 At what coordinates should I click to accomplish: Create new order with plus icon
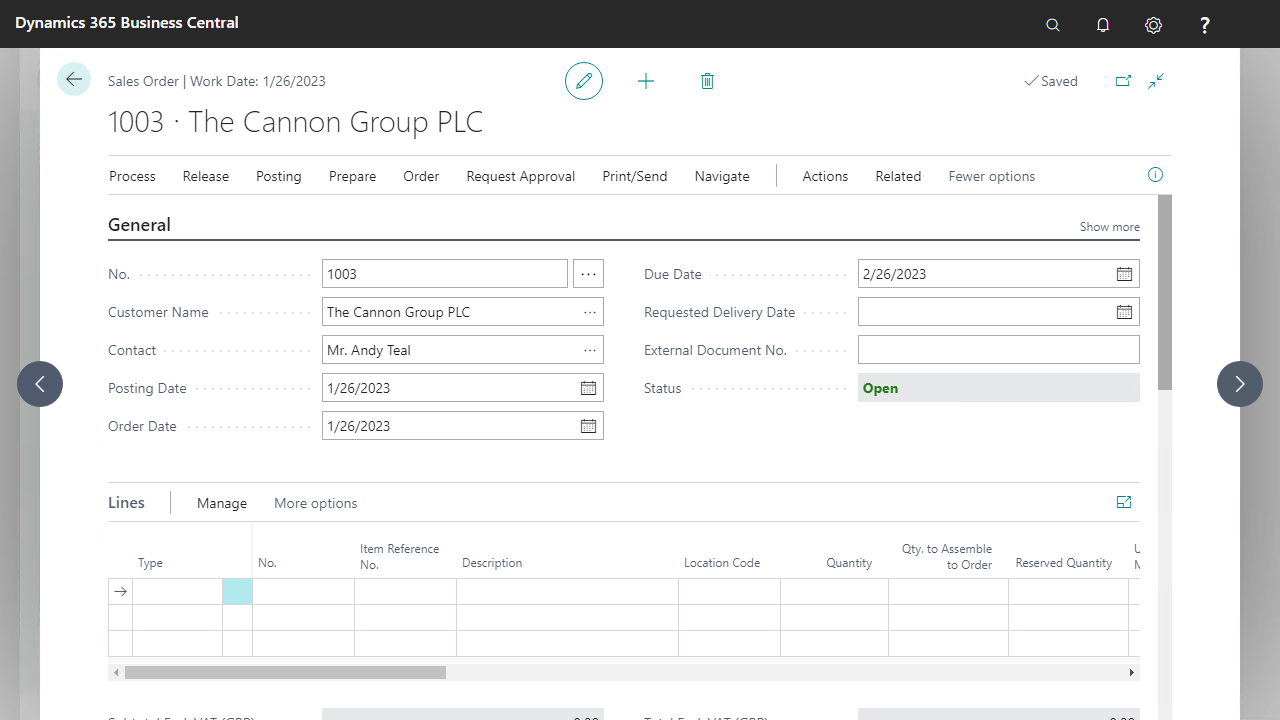pyautogui.click(x=646, y=81)
